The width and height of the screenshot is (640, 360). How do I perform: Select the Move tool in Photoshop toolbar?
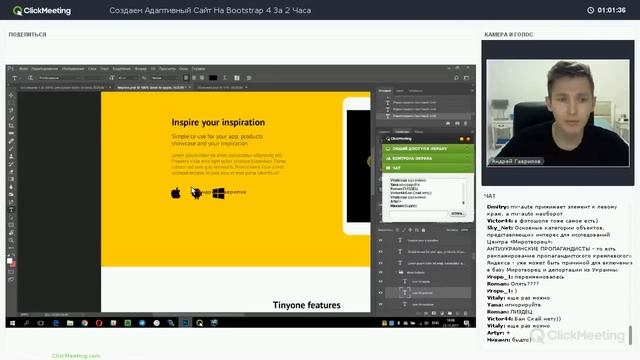(11, 95)
